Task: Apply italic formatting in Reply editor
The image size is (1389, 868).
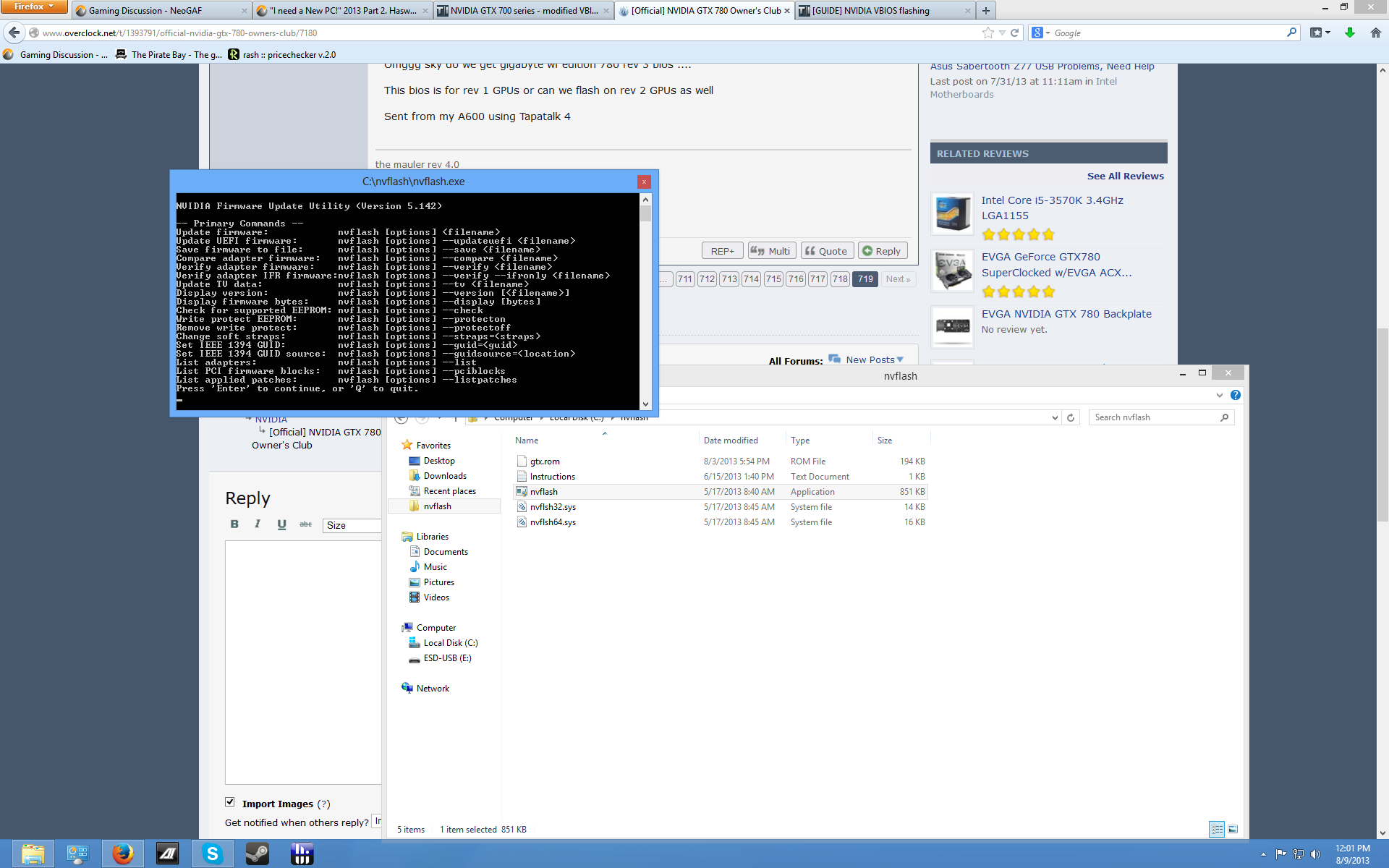Action: pos(258,524)
